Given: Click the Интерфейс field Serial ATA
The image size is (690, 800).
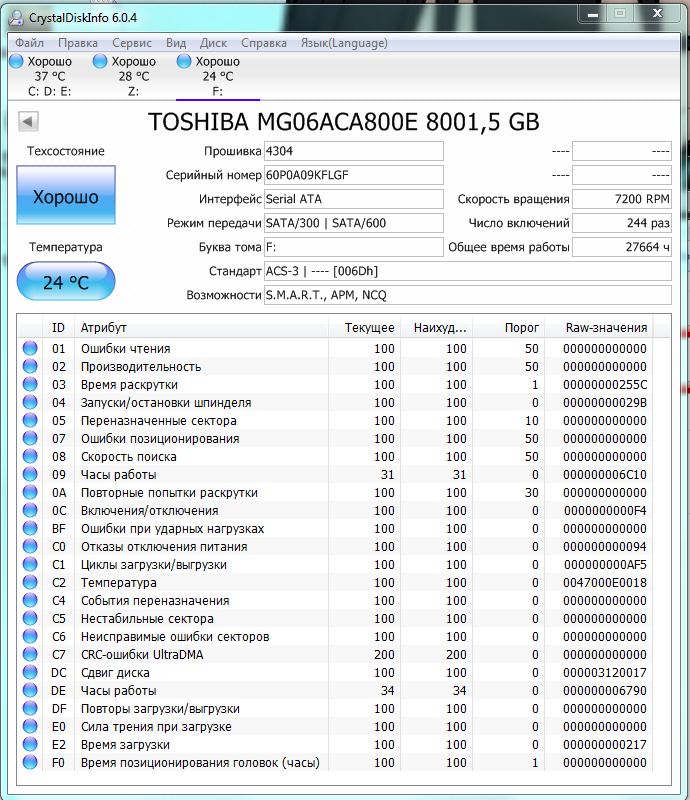Looking at the screenshot, I should point(354,199).
